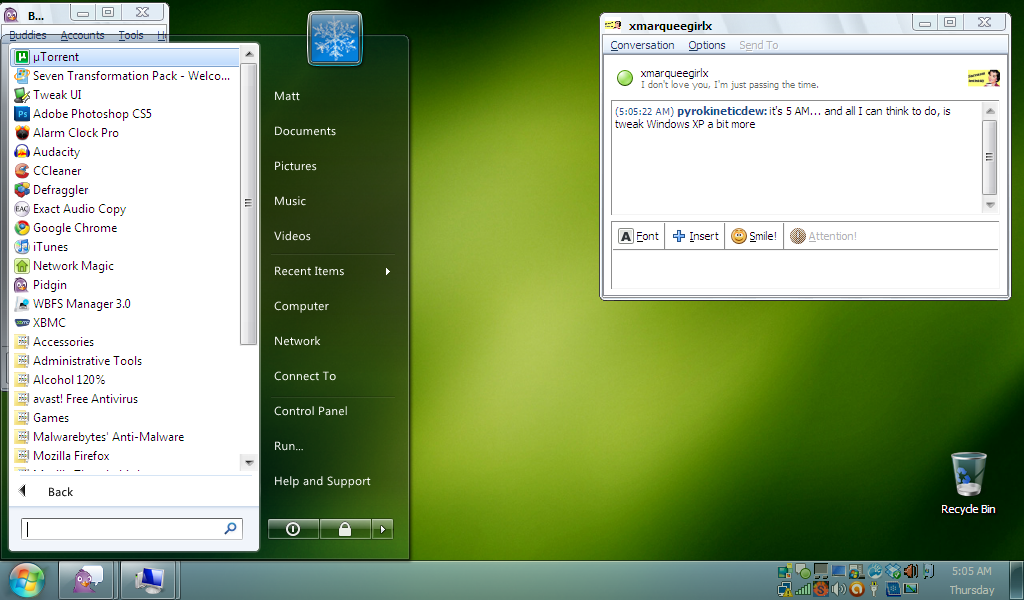Open the Documents folder link
Screen dimensions: 1024x600
pyautogui.click(x=305, y=131)
